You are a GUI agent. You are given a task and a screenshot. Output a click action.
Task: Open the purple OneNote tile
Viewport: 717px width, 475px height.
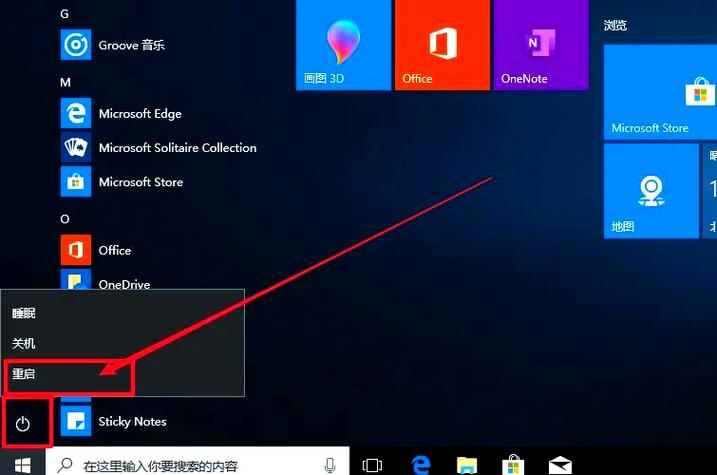click(541, 45)
